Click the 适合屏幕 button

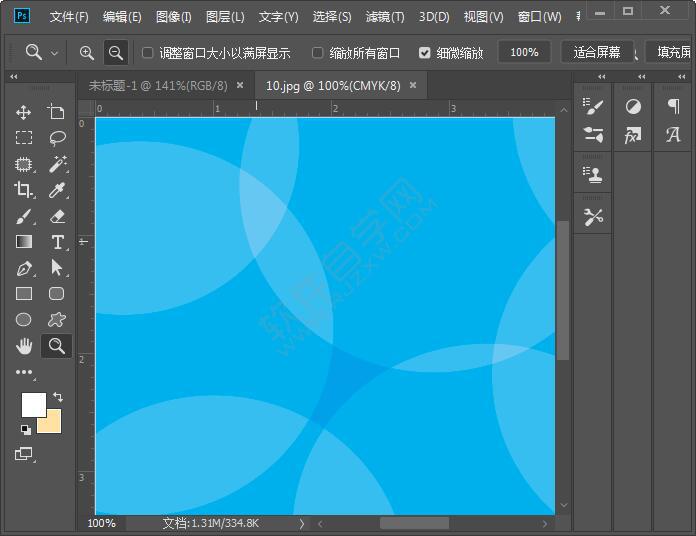tap(597, 52)
